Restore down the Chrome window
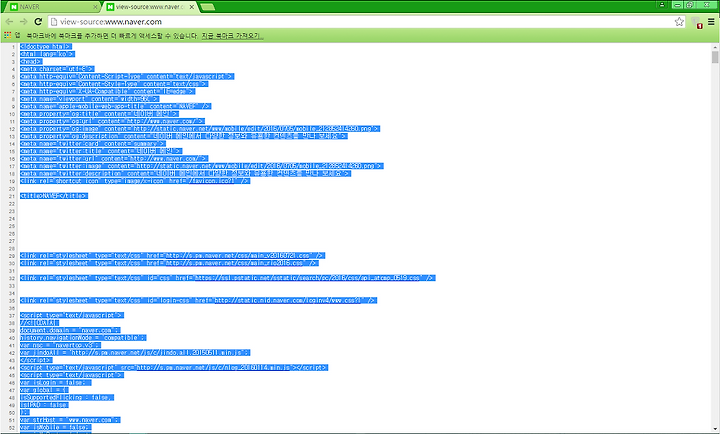The height and width of the screenshot is (434, 720). pyautogui.click(x=690, y=5)
